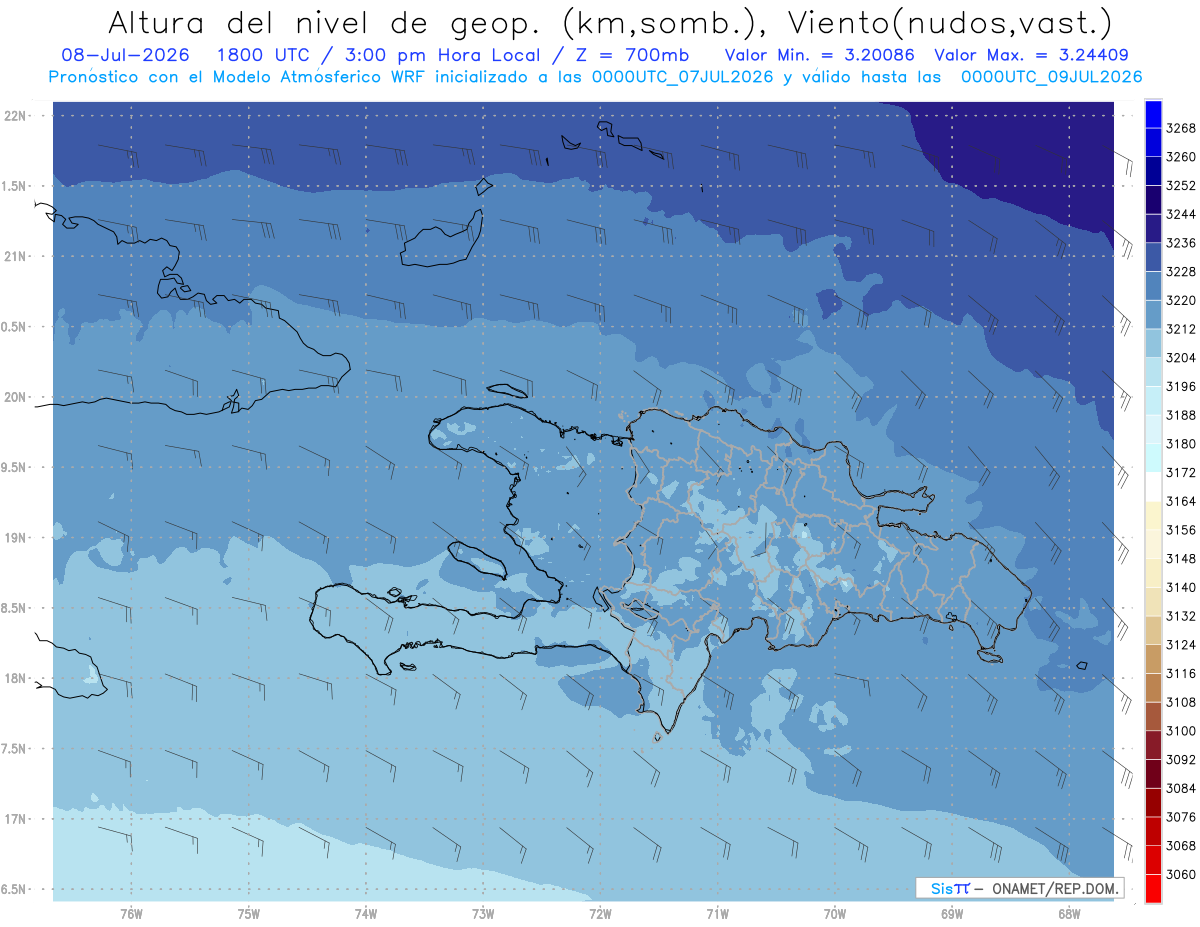Viewport: 1200px width, 927px height.
Task: Click the 3108 value on the color scale
Action: (1181, 703)
